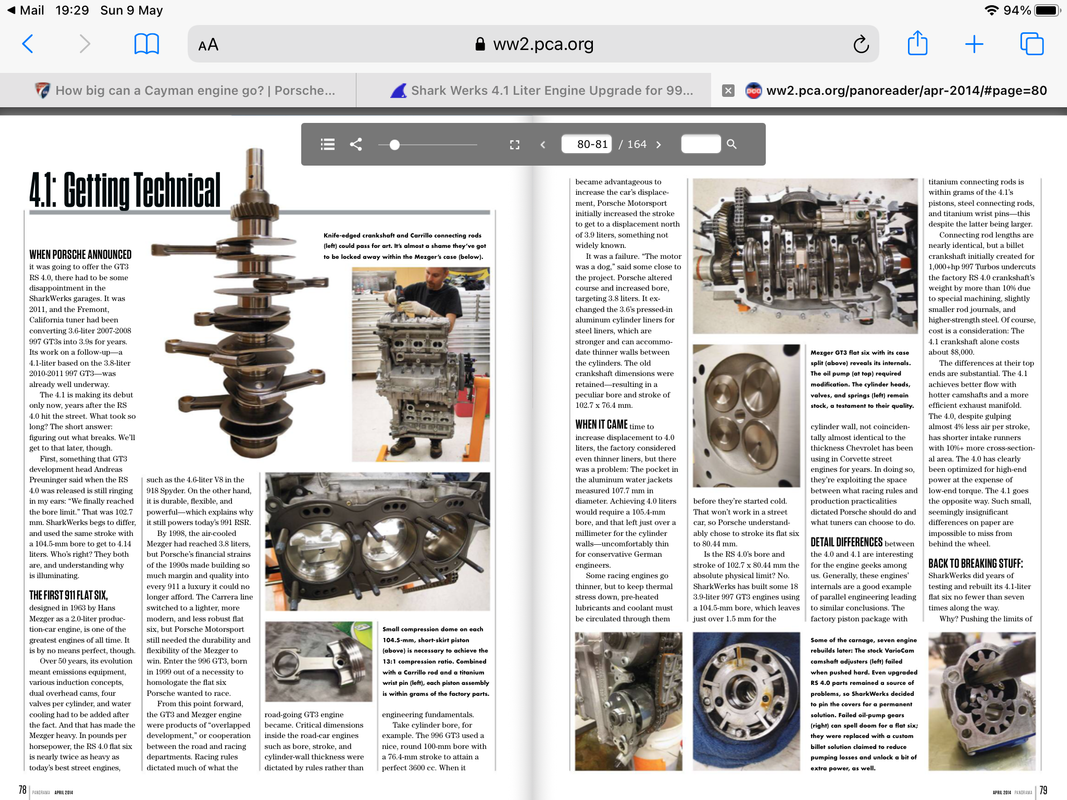Return to Mail app via back link

pos(26,10)
